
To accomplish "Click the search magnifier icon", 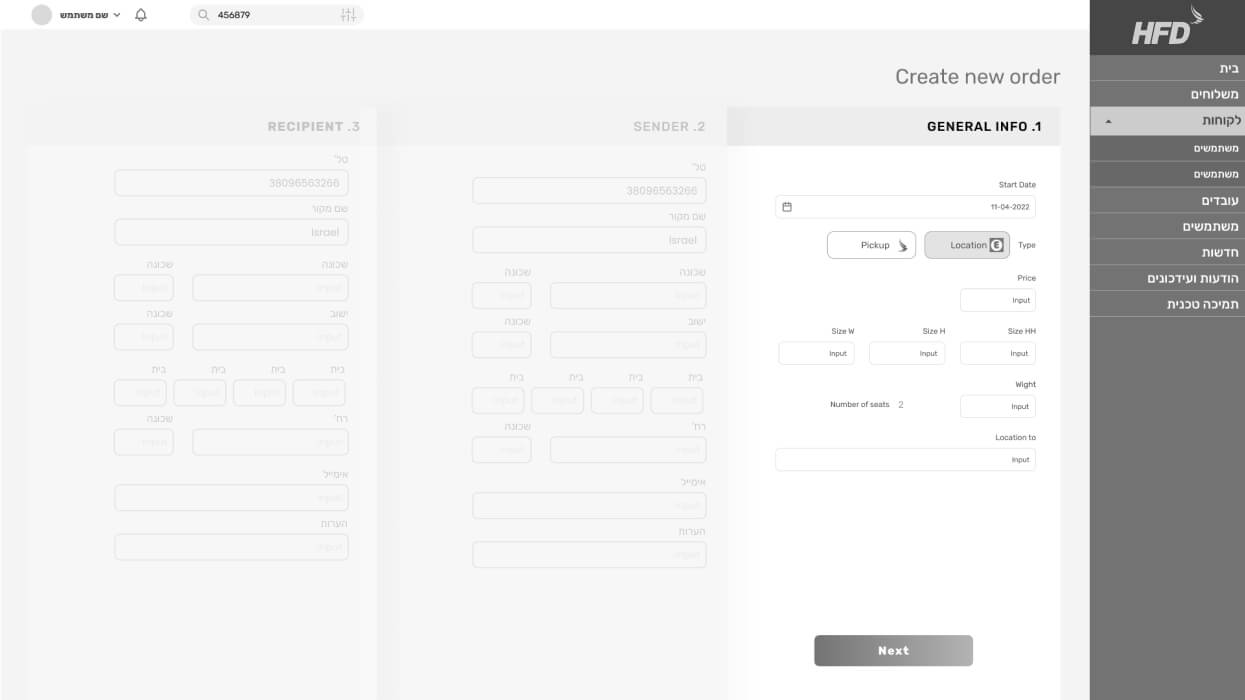I will 204,15.
